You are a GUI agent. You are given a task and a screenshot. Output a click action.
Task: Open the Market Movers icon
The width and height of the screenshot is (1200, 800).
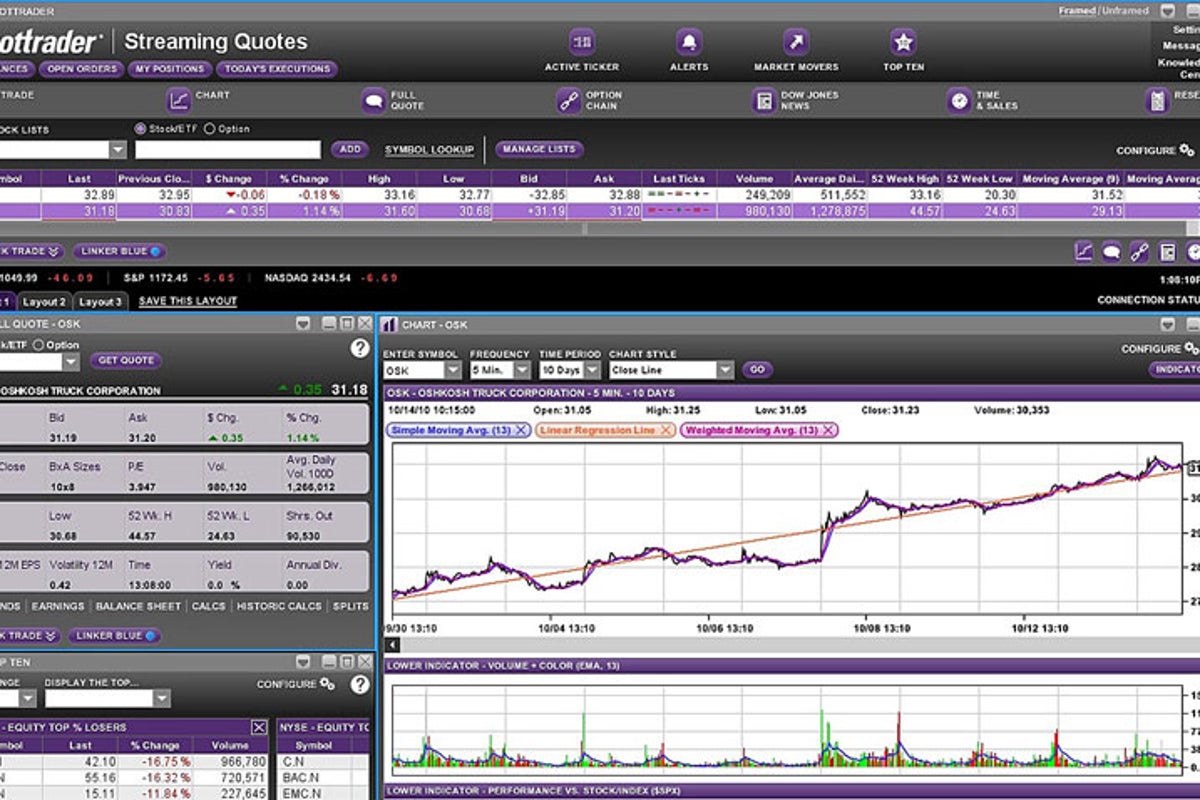796,42
